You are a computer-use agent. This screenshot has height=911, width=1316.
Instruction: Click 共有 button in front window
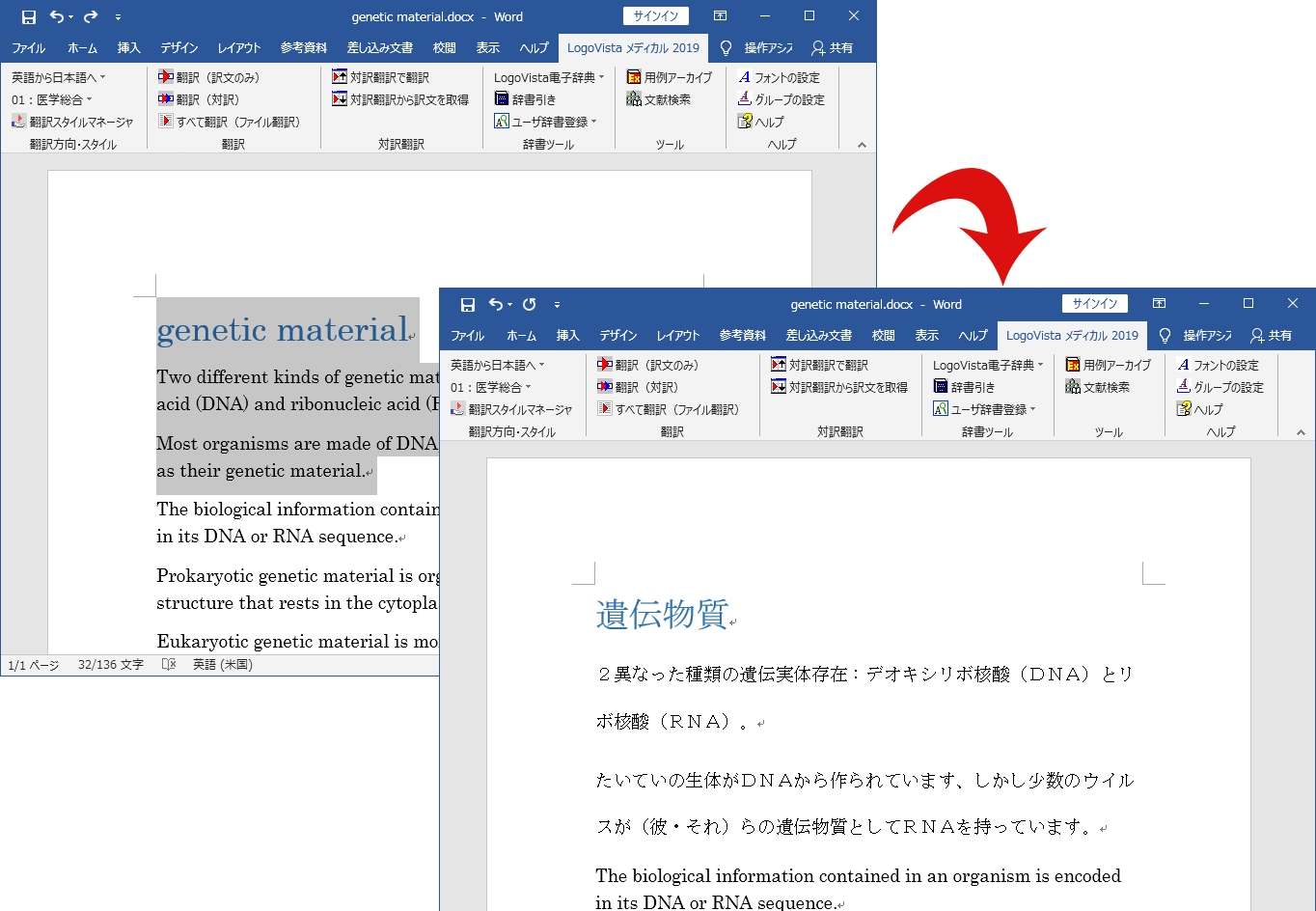click(x=1271, y=335)
